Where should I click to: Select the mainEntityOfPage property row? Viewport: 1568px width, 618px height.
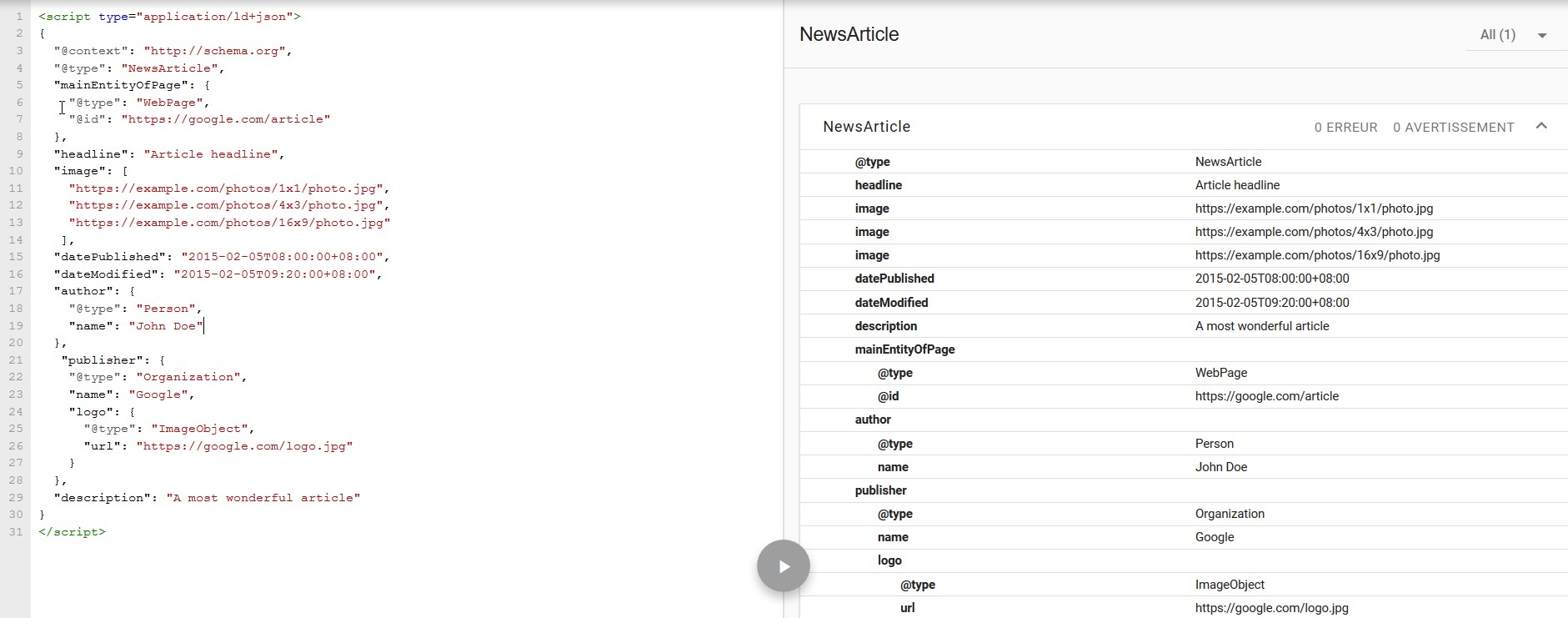tap(904, 349)
